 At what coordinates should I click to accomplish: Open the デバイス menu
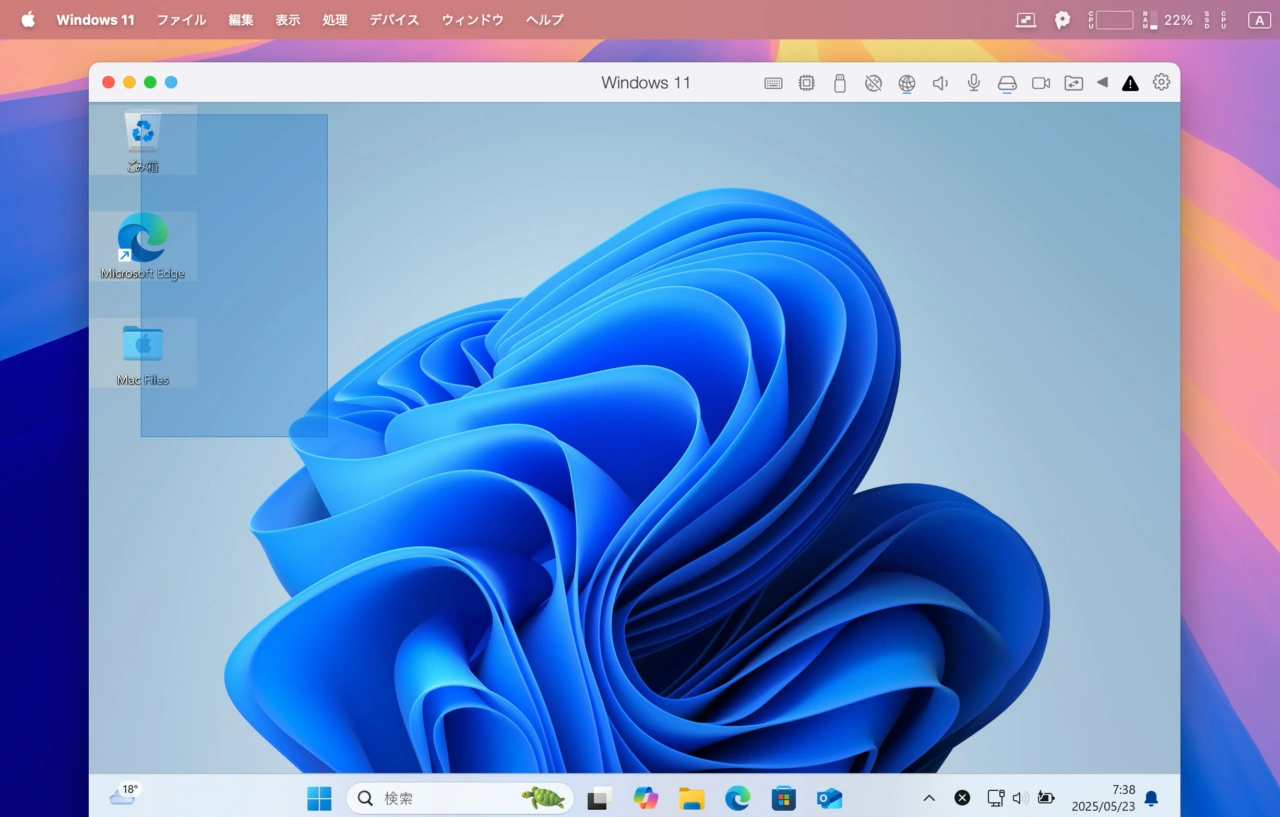click(394, 20)
